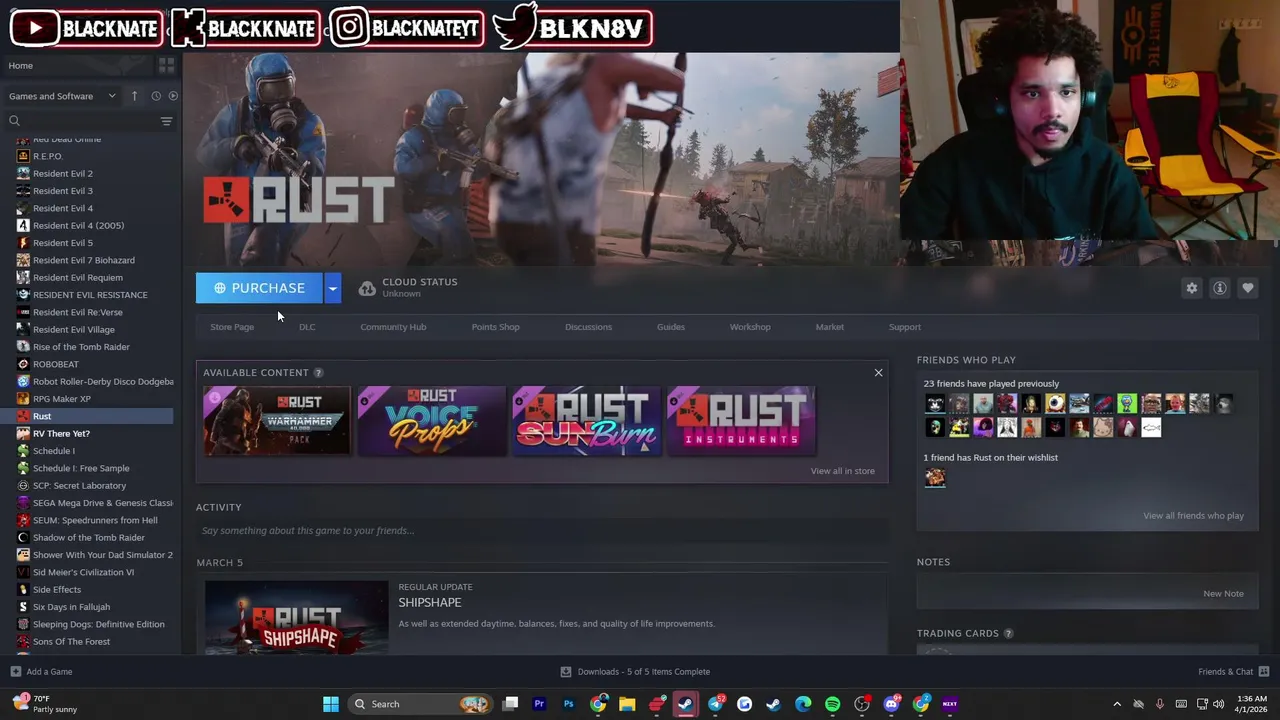Click the Windows taskbar Search box

pos(420,704)
